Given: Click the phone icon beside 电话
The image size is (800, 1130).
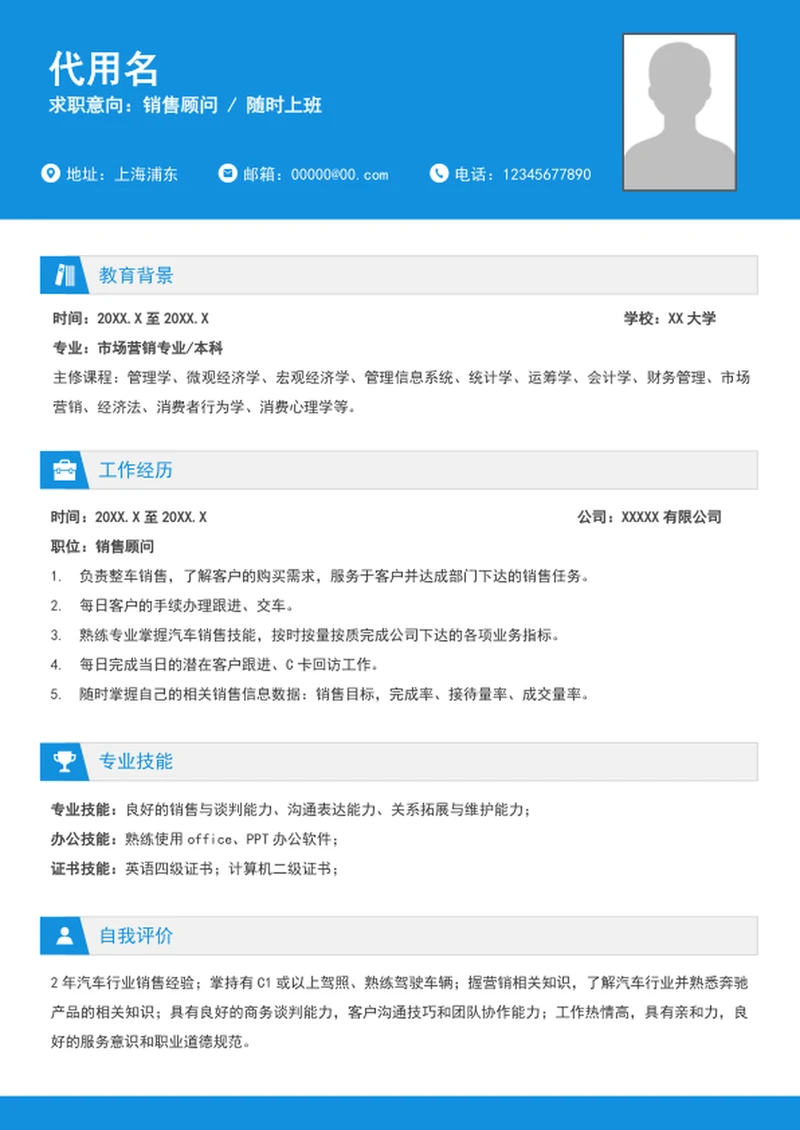Looking at the screenshot, I should click(x=439, y=174).
